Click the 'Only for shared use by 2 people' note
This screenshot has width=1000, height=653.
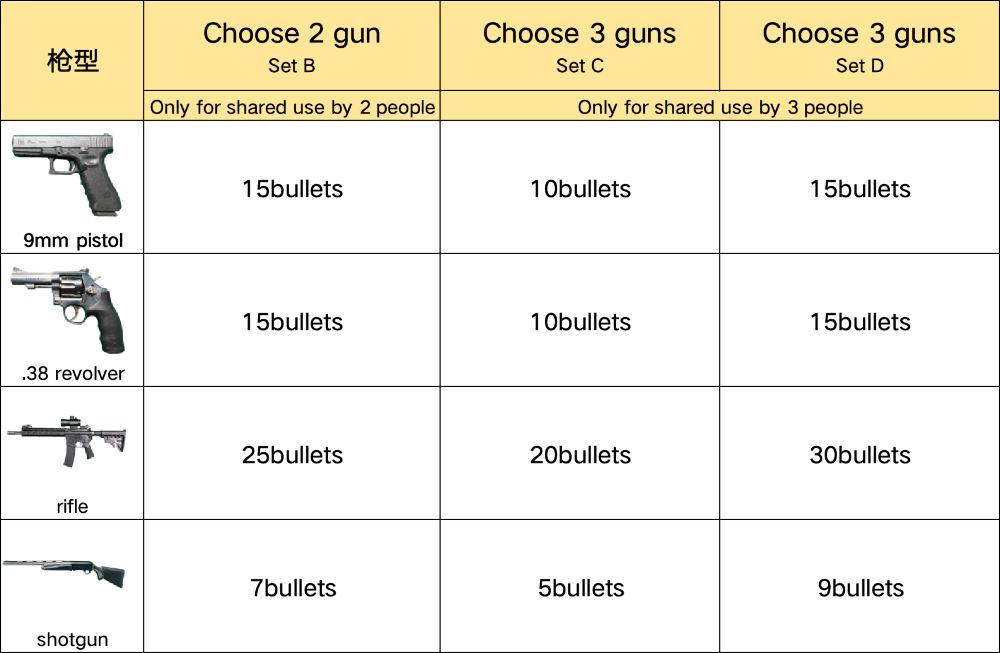tap(292, 108)
